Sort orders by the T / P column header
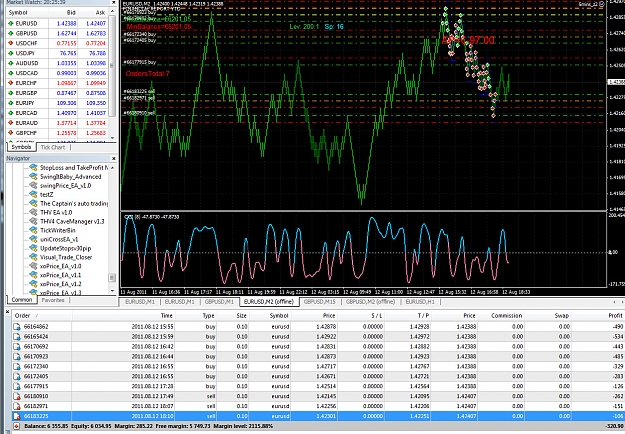Viewport: 625px width, 434px height. tap(407, 316)
